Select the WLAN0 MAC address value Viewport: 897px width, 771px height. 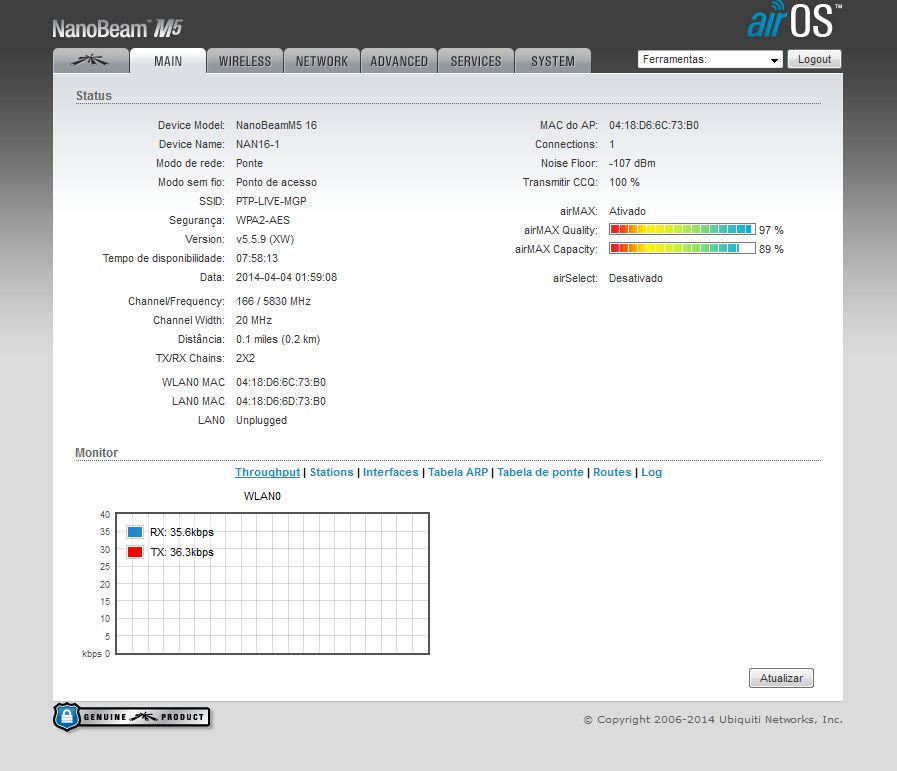pos(281,382)
